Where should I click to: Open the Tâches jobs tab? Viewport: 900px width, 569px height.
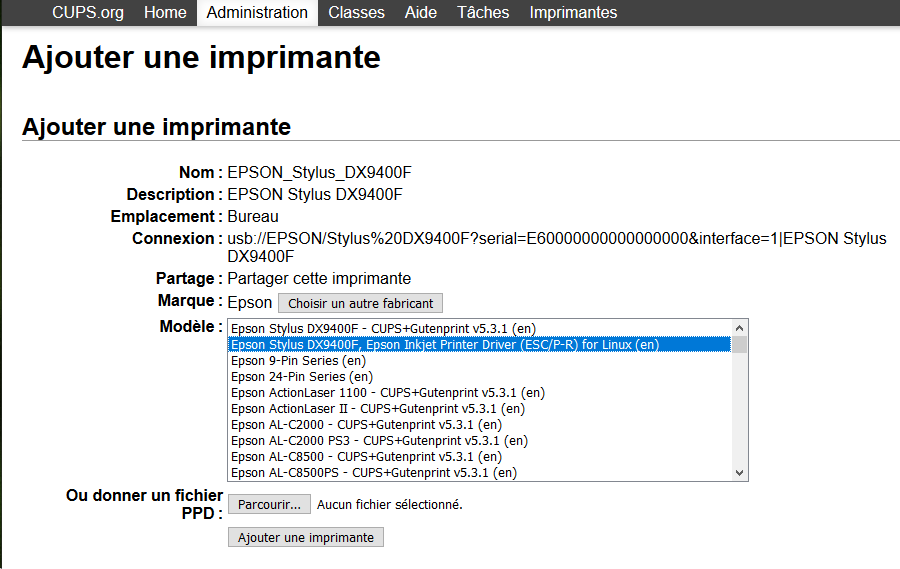click(483, 13)
